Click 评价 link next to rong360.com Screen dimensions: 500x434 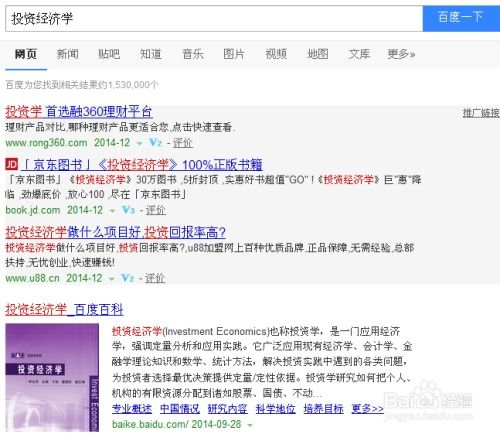[x=183, y=143]
